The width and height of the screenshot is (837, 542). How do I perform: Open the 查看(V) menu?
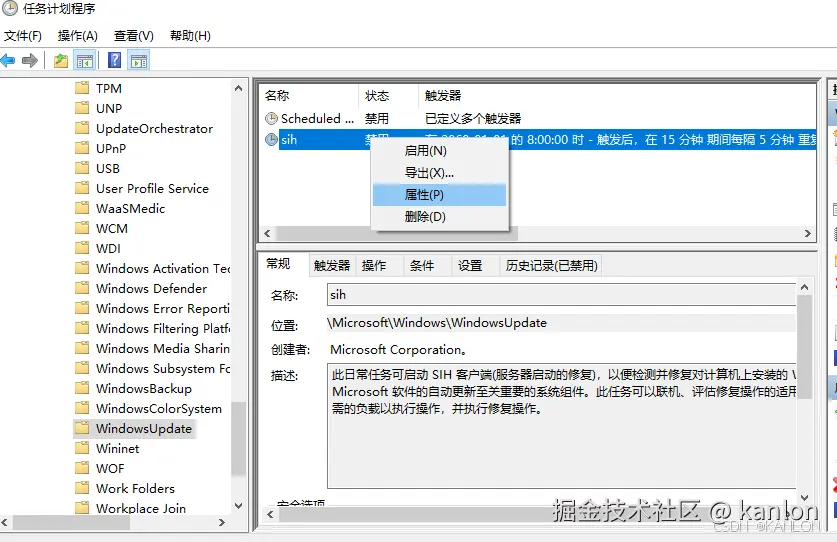tap(134, 36)
